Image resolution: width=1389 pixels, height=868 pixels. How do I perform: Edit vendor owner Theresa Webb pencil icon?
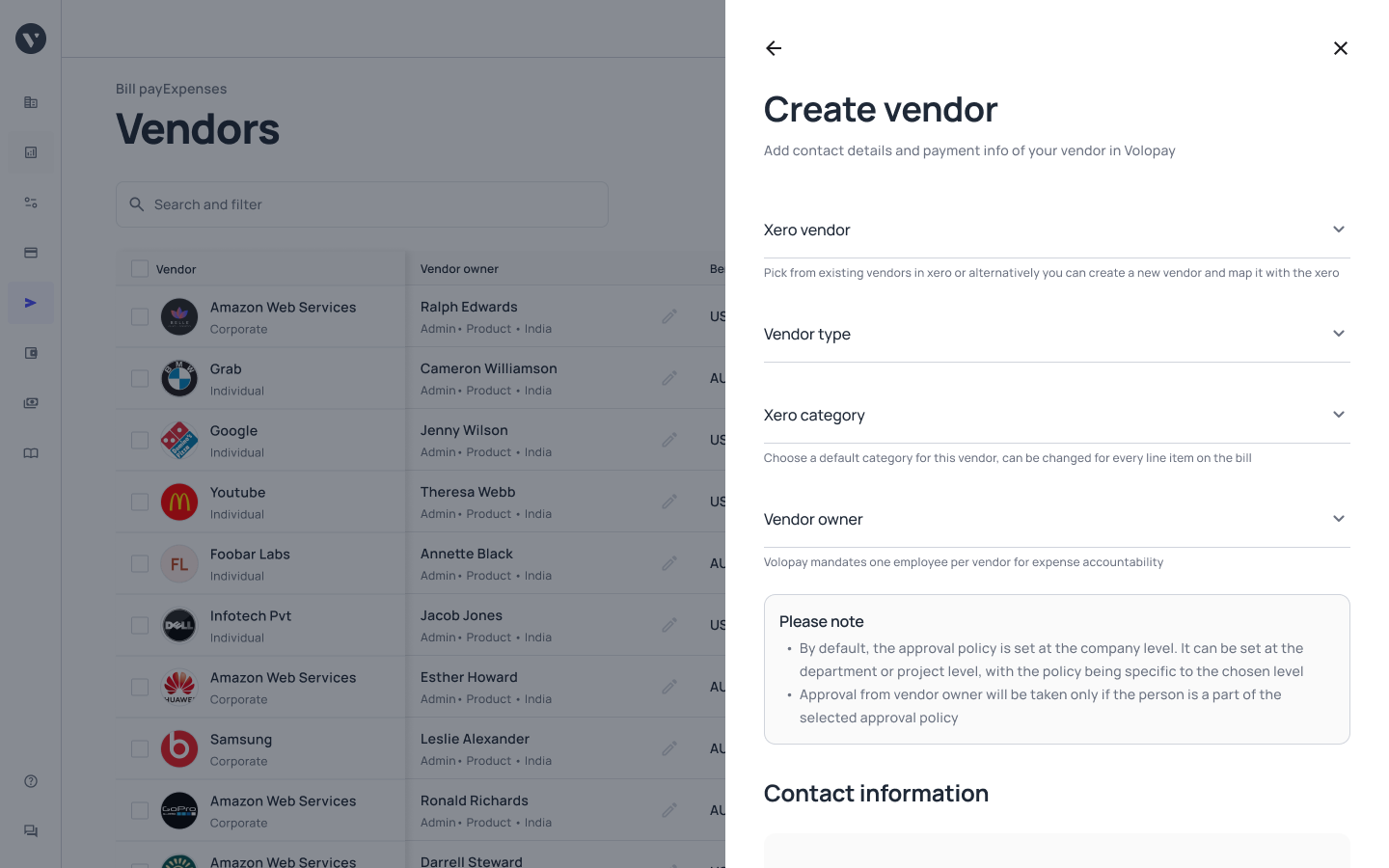(669, 502)
